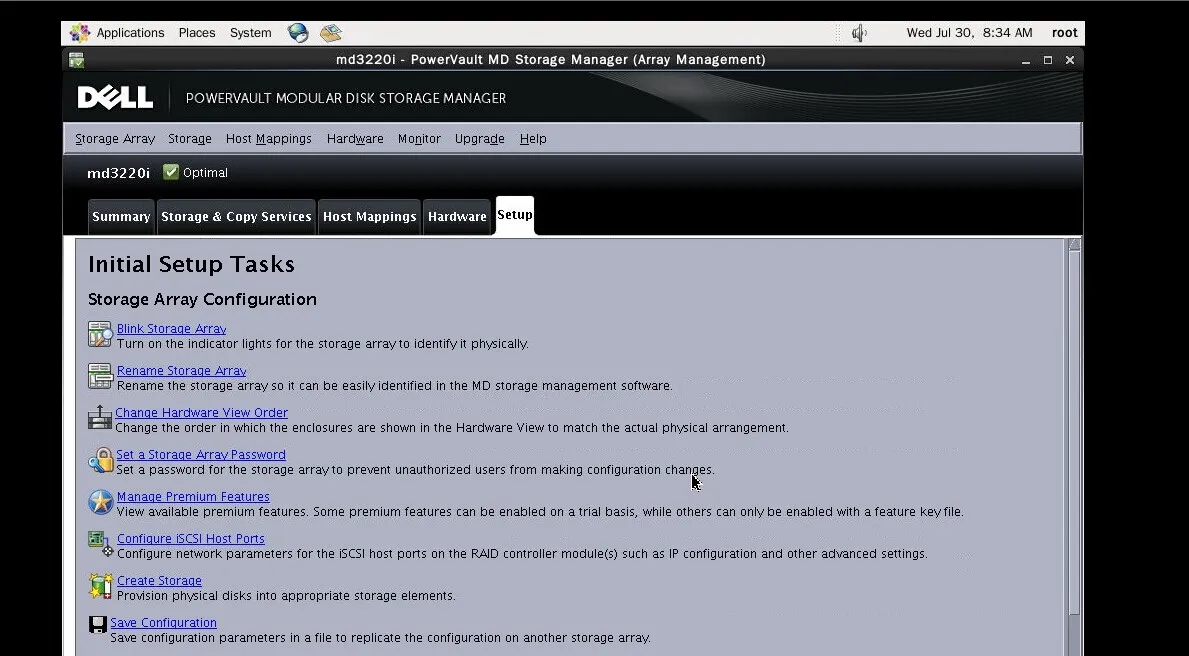Open the Change Hardware View Order link
The height and width of the screenshot is (656, 1189).
click(x=201, y=413)
